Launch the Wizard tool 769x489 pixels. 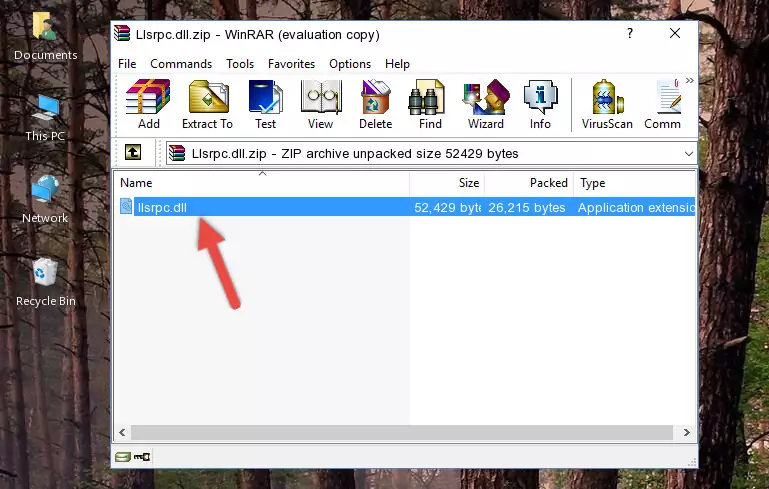coord(486,104)
